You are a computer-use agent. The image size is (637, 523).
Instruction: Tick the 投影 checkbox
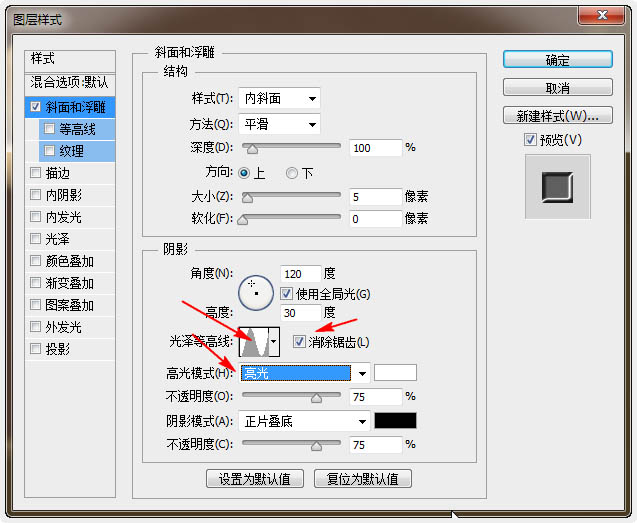pyautogui.click(x=35, y=348)
